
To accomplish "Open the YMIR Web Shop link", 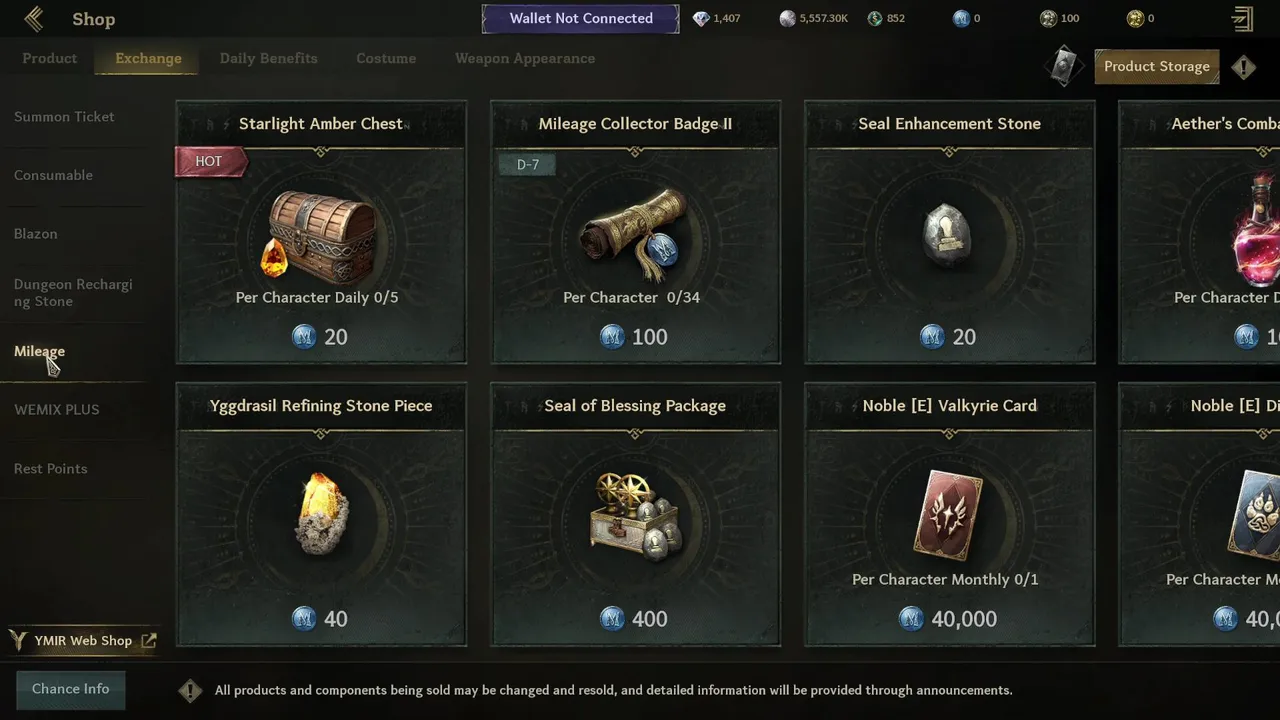I will (x=84, y=641).
